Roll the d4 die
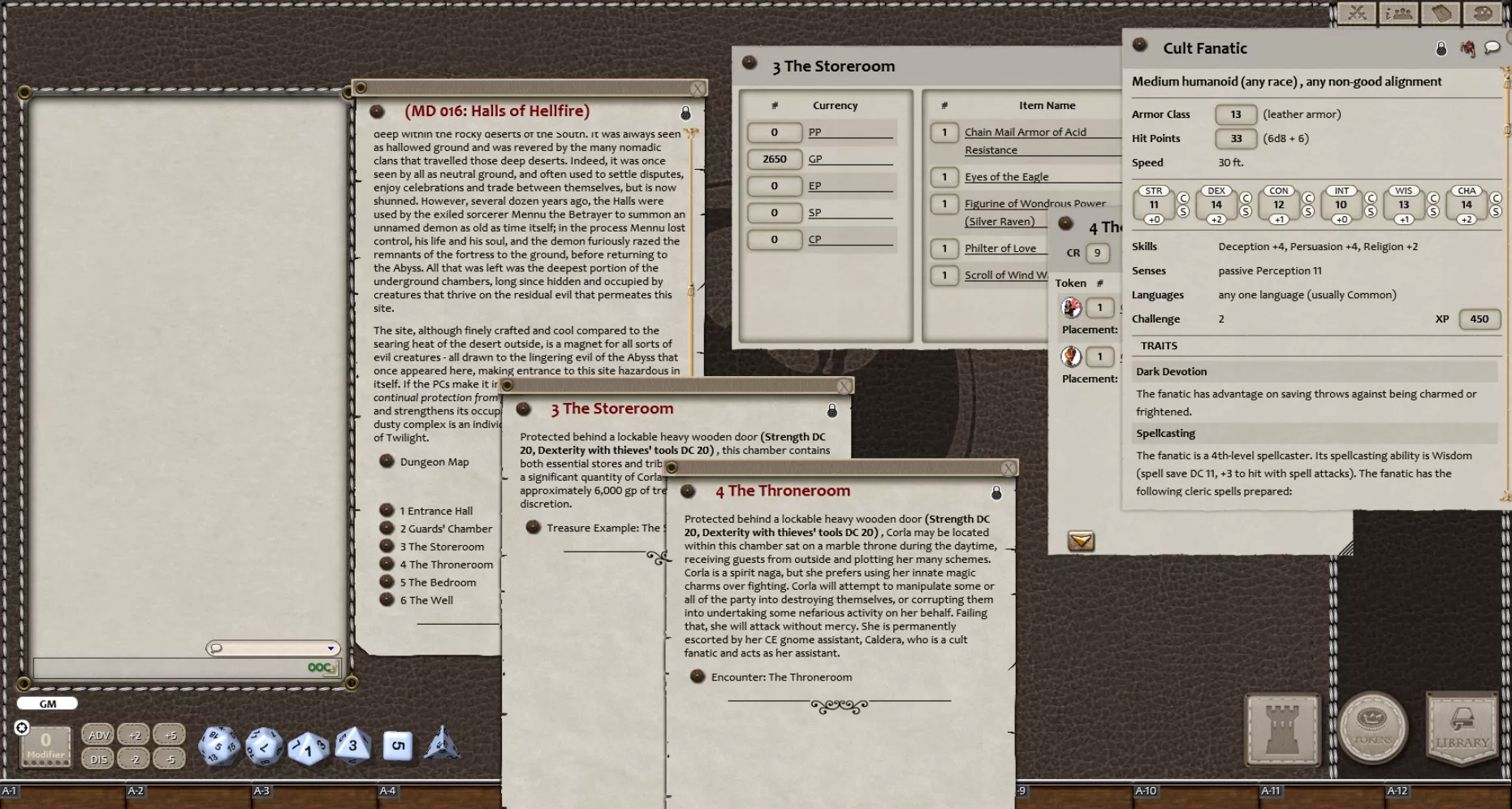 [x=442, y=743]
